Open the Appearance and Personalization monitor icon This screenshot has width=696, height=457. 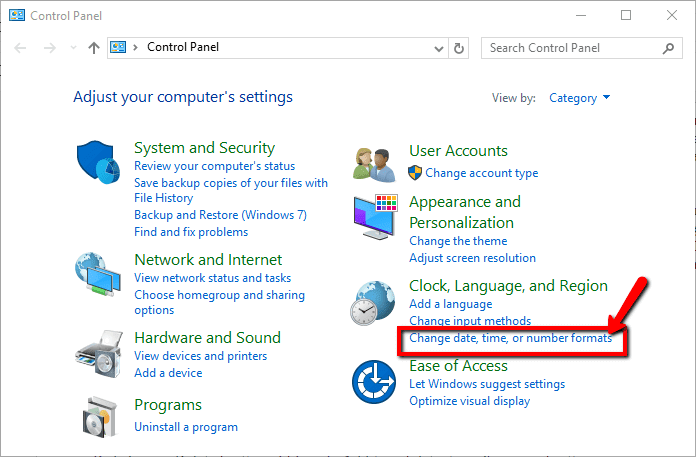tap(376, 217)
